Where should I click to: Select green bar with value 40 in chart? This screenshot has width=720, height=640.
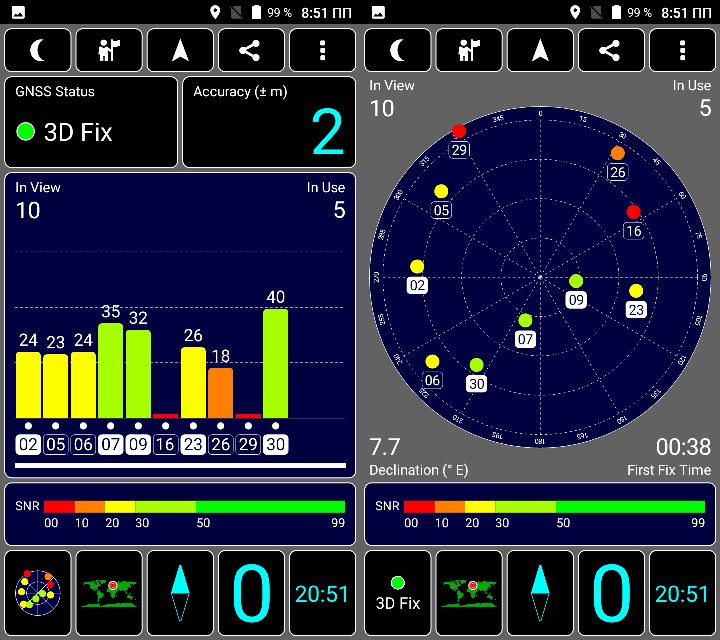coord(275,363)
